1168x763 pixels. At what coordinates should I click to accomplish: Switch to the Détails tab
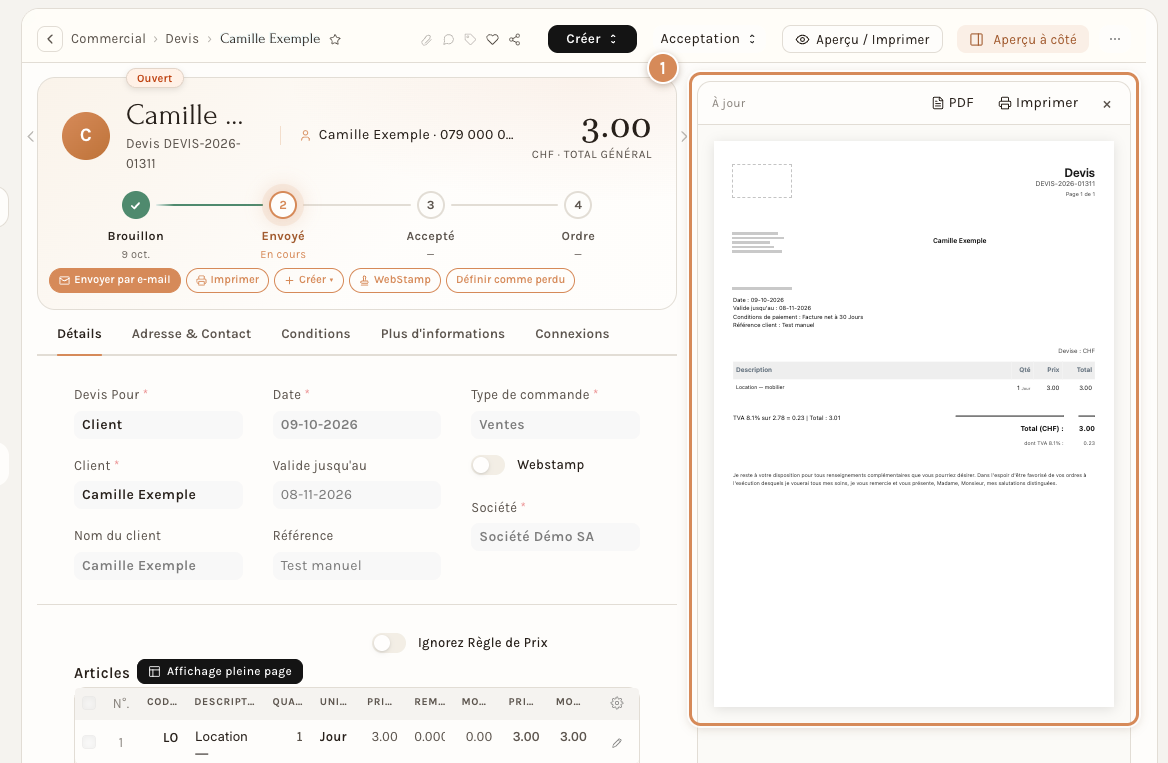(x=80, y=334)
